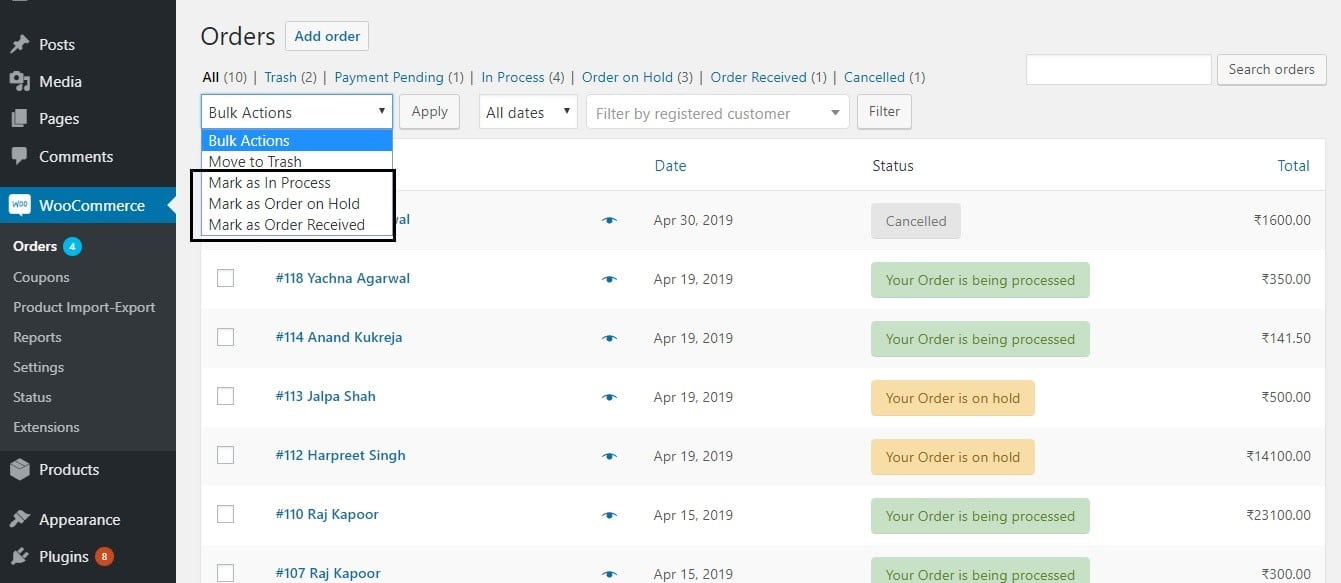This screenshot has height=583, width=1341.
Task: Click the Comments speech bubble icon
Action: 19,156
